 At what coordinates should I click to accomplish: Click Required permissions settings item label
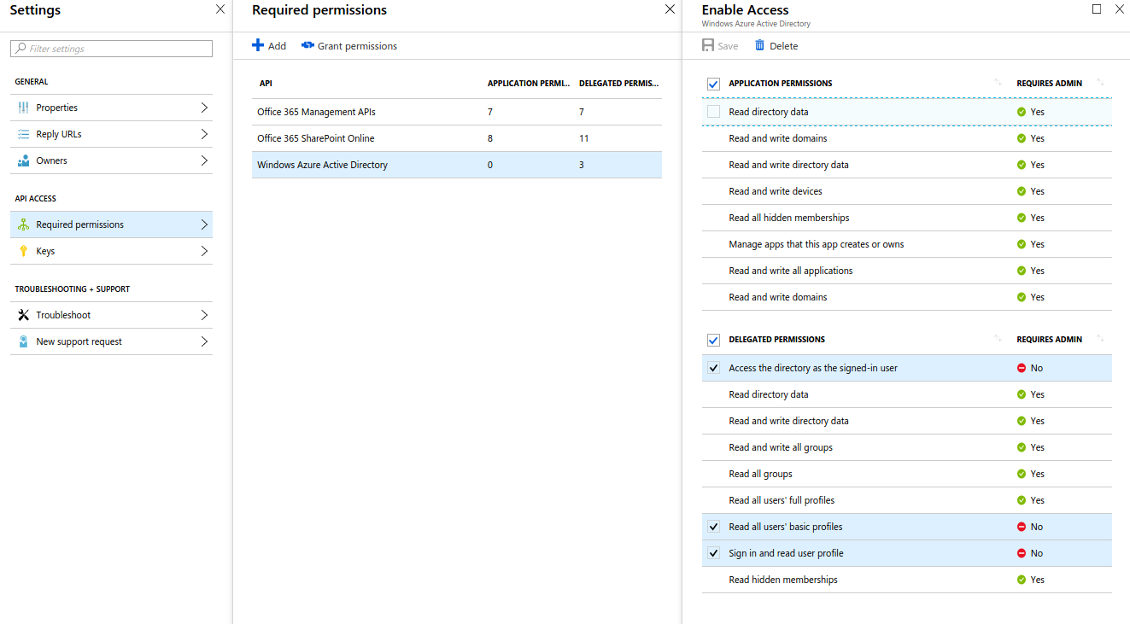(x=80, y=225)
